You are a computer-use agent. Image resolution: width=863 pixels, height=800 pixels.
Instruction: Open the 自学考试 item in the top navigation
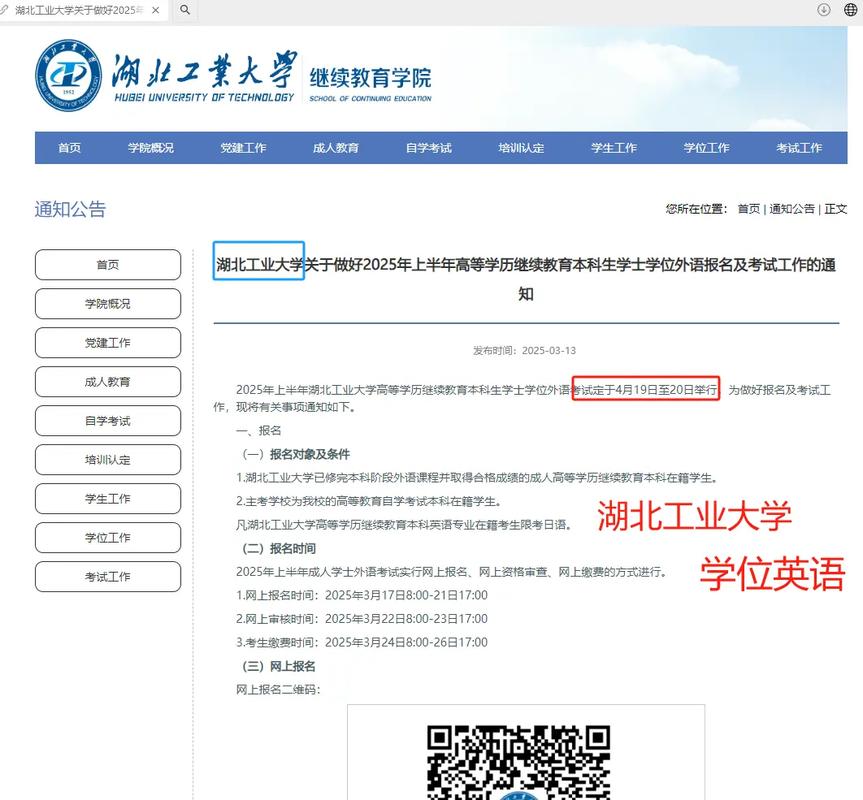(428, 147)
